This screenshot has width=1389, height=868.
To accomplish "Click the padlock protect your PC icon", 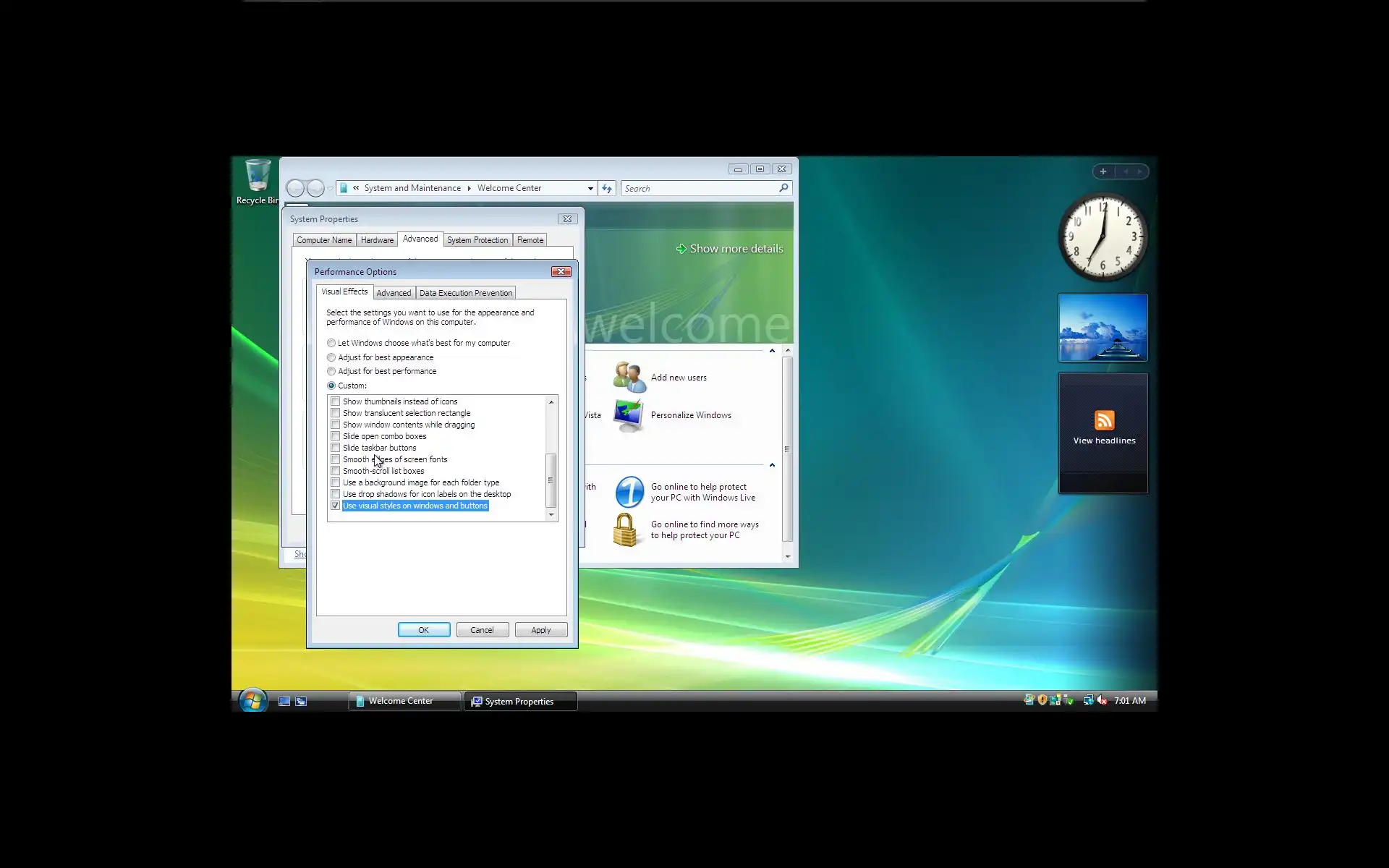I will (x=625, y=530).
